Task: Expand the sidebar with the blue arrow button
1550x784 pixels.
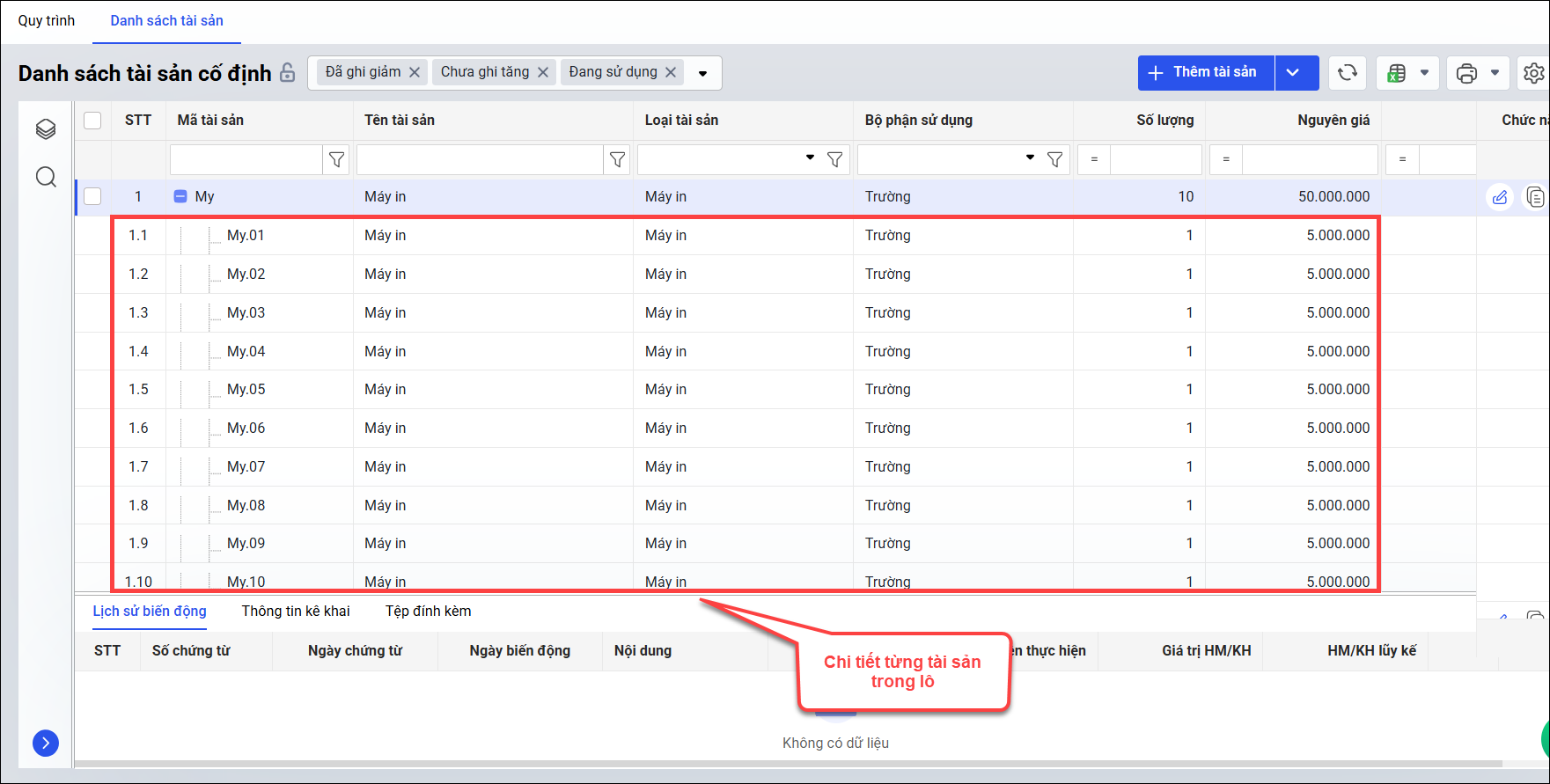Action: 46,744
